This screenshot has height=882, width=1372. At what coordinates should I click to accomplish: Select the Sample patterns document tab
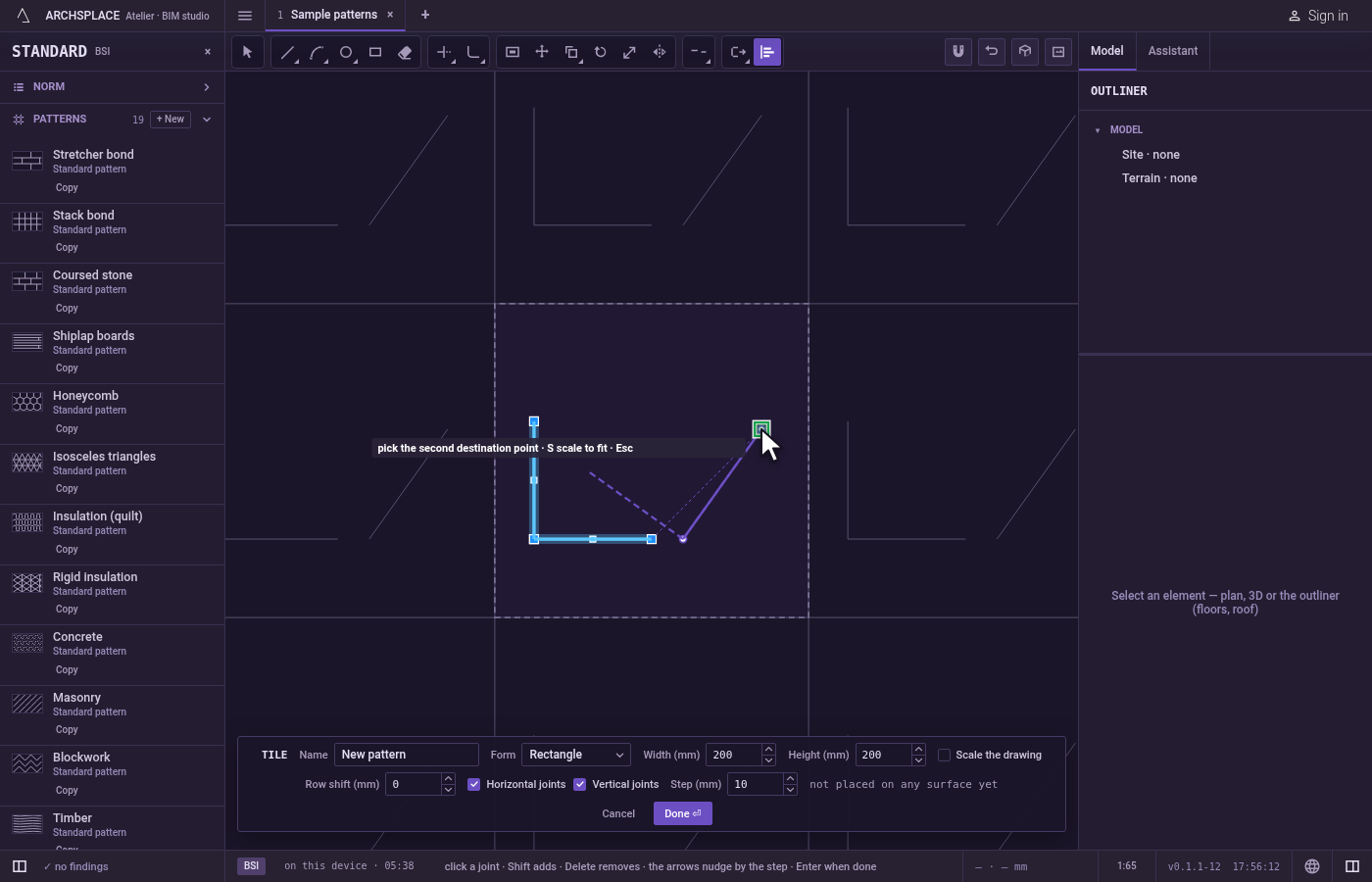click(x=333, y=15)
